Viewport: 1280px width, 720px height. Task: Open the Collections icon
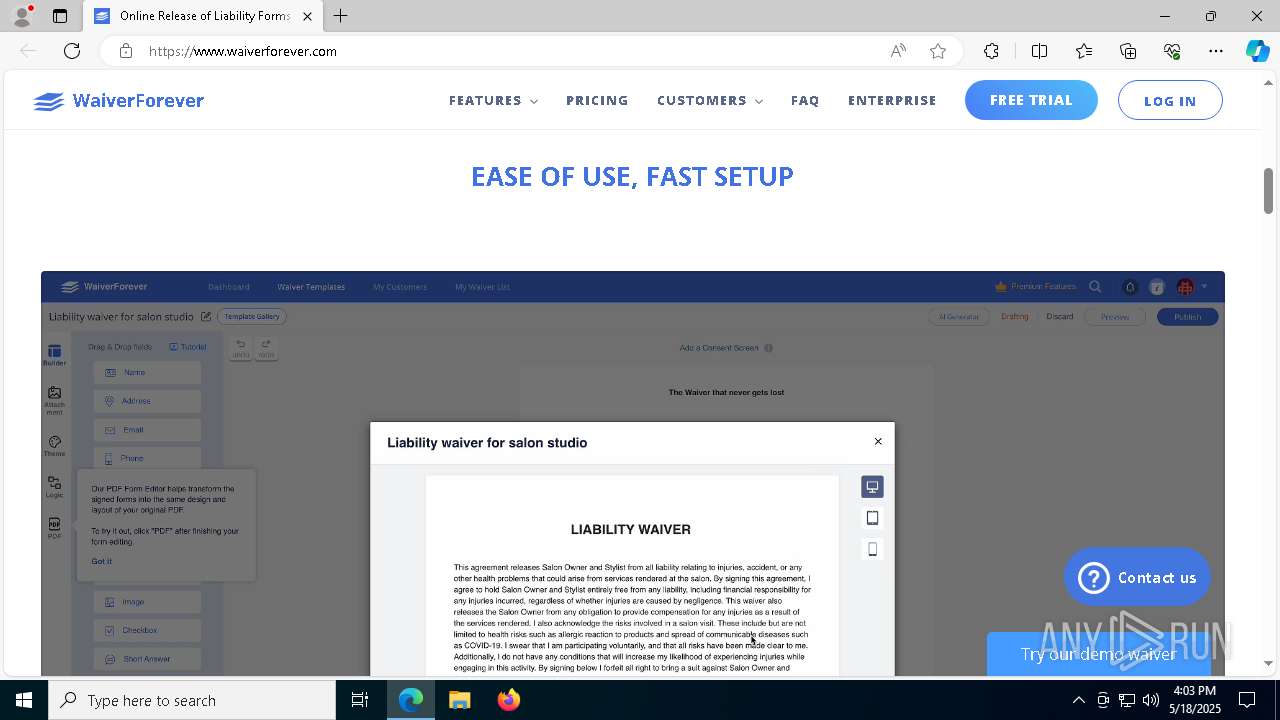pos(1128,51)
